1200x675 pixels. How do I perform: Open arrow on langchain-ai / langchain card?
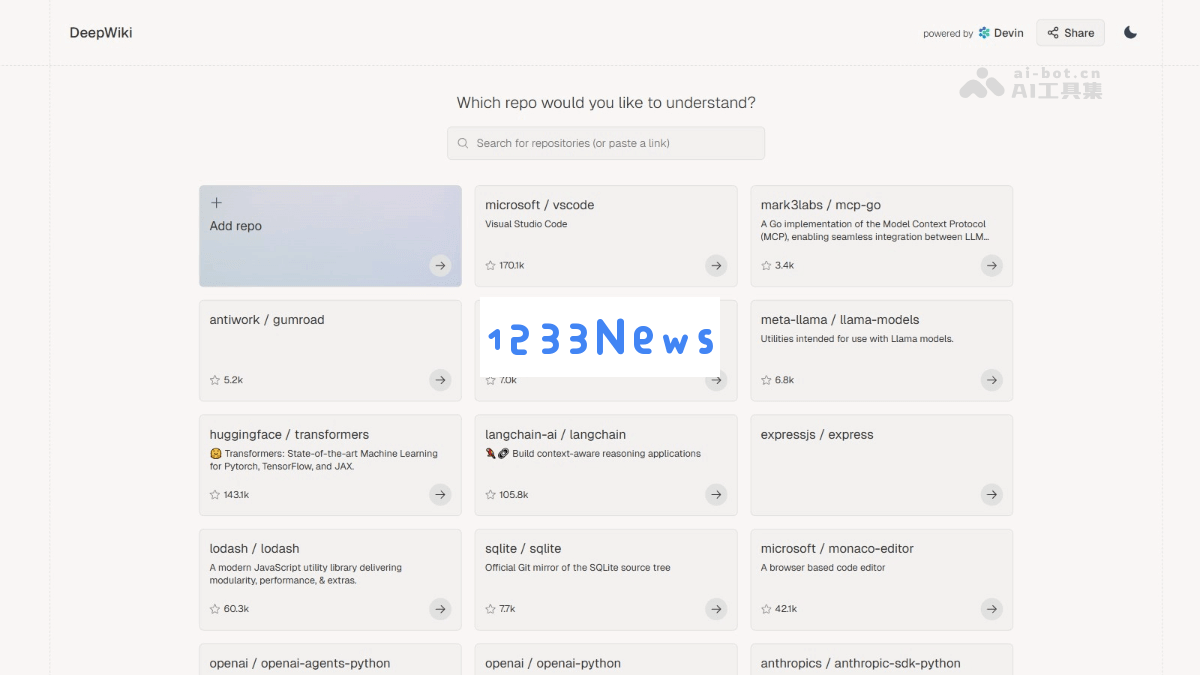coord(716,494)
